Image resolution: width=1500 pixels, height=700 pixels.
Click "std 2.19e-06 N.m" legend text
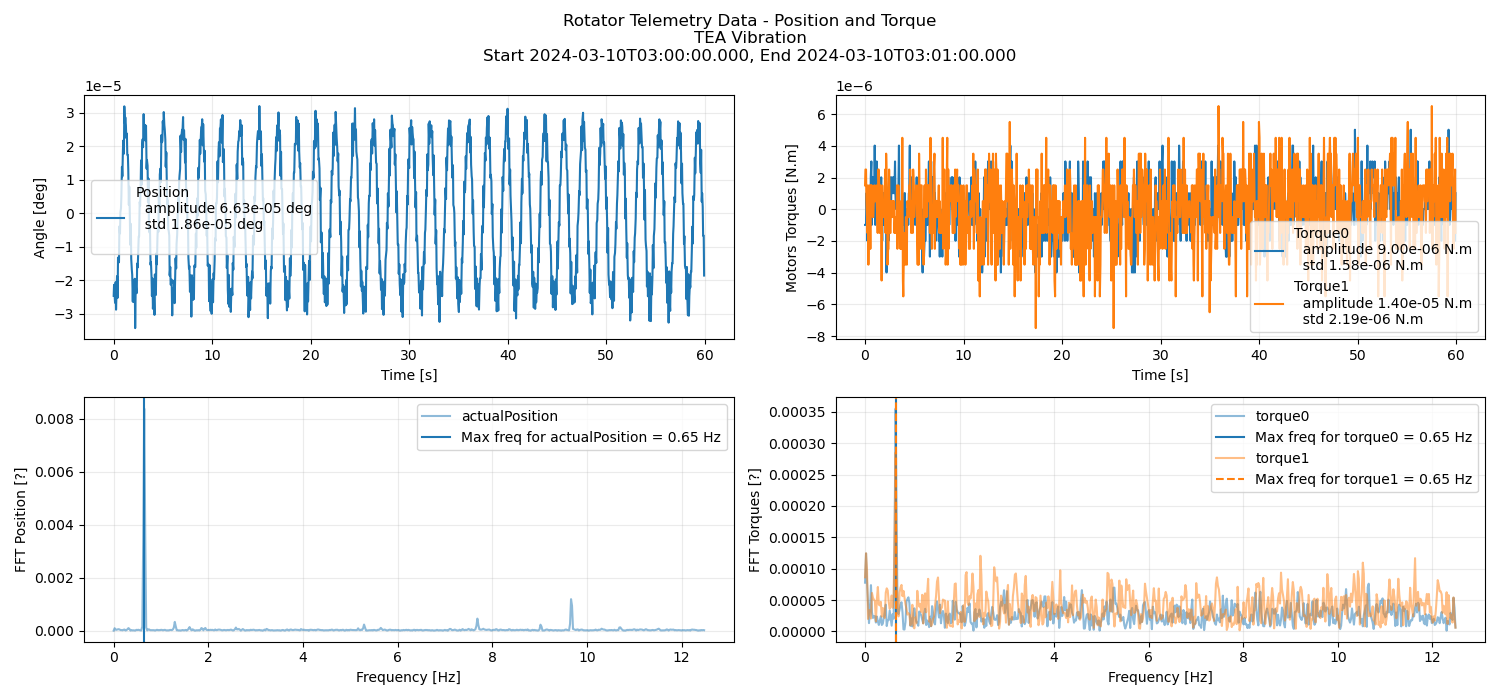(1362, 318)
